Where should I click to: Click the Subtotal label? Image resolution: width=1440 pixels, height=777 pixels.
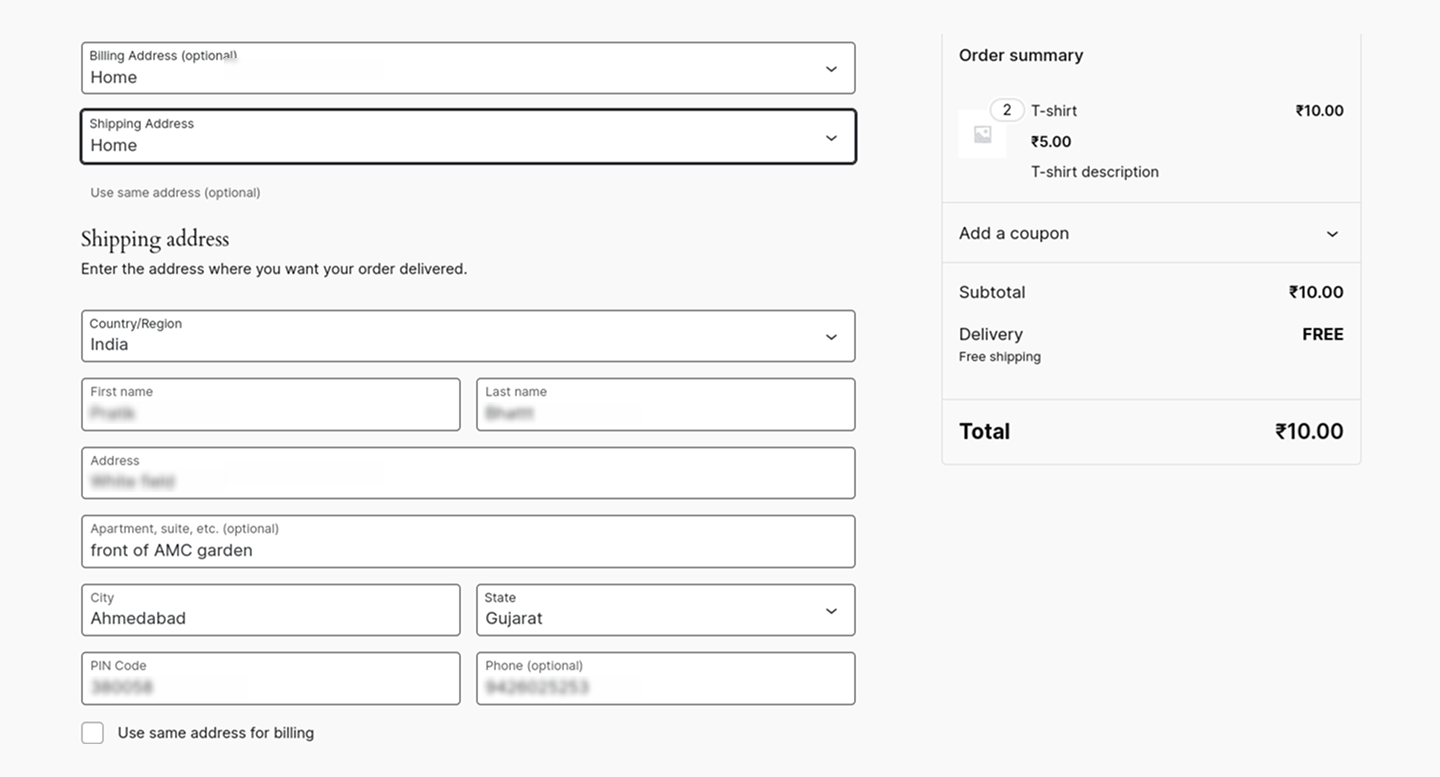coord(992,292)
